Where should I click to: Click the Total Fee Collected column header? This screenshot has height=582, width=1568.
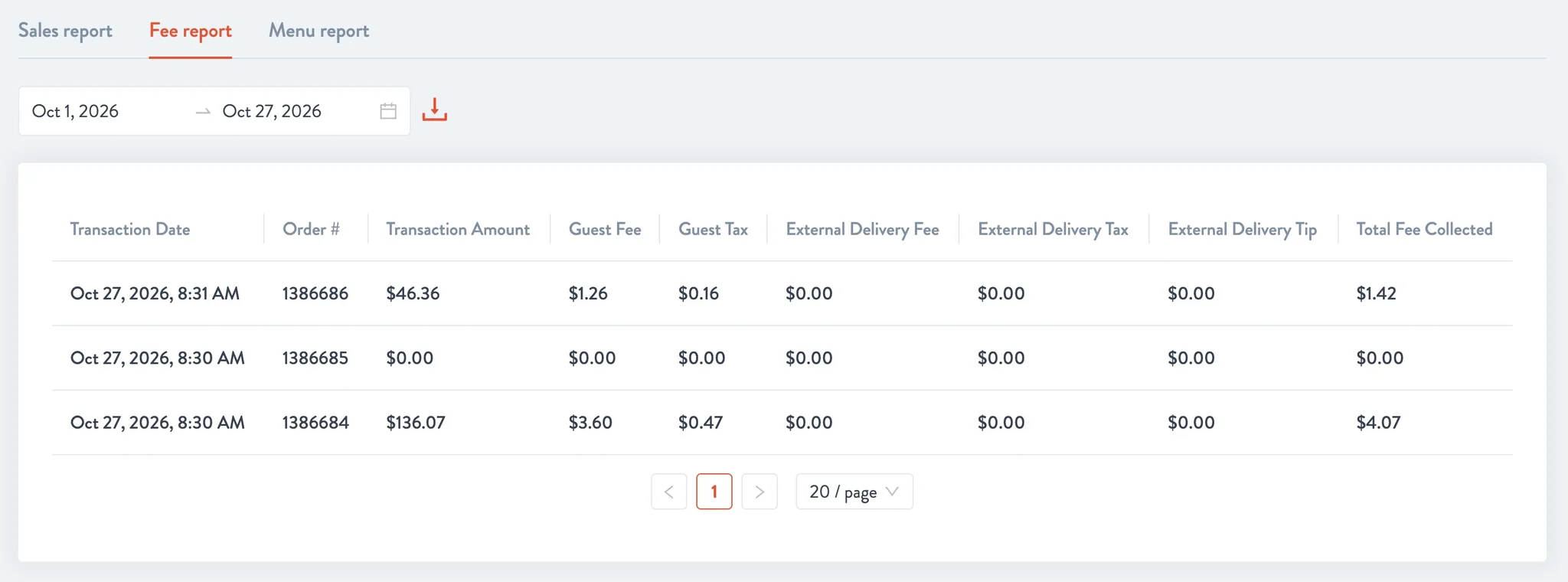(x=1424, y=229)
